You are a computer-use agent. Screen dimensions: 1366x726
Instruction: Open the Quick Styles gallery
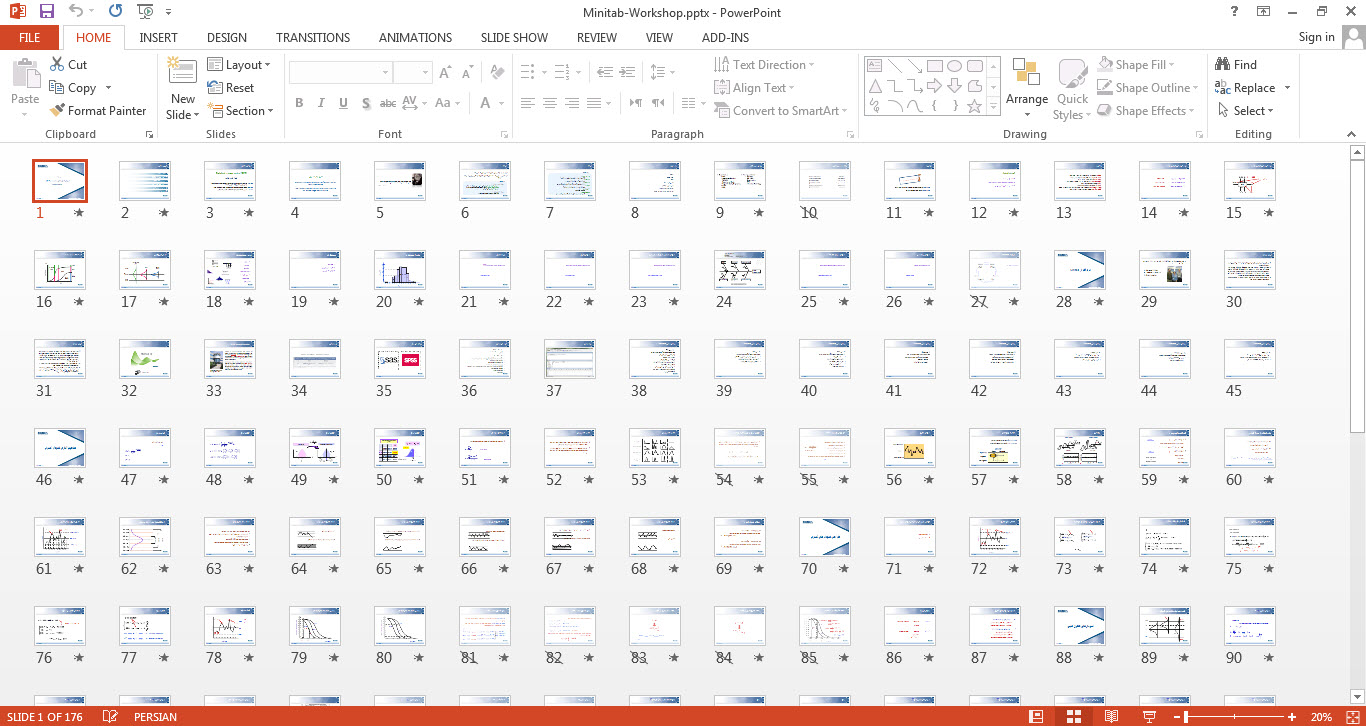pyautogui.click(x=1072, y=90)
